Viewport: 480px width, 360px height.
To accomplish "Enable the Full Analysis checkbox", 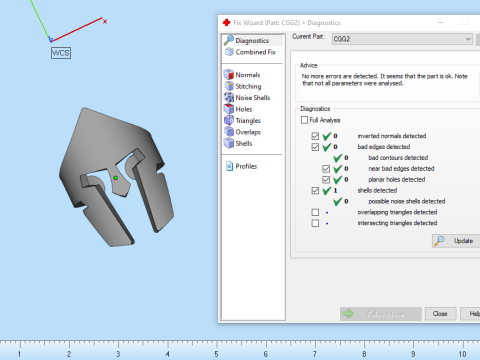I will coord(304,120).
